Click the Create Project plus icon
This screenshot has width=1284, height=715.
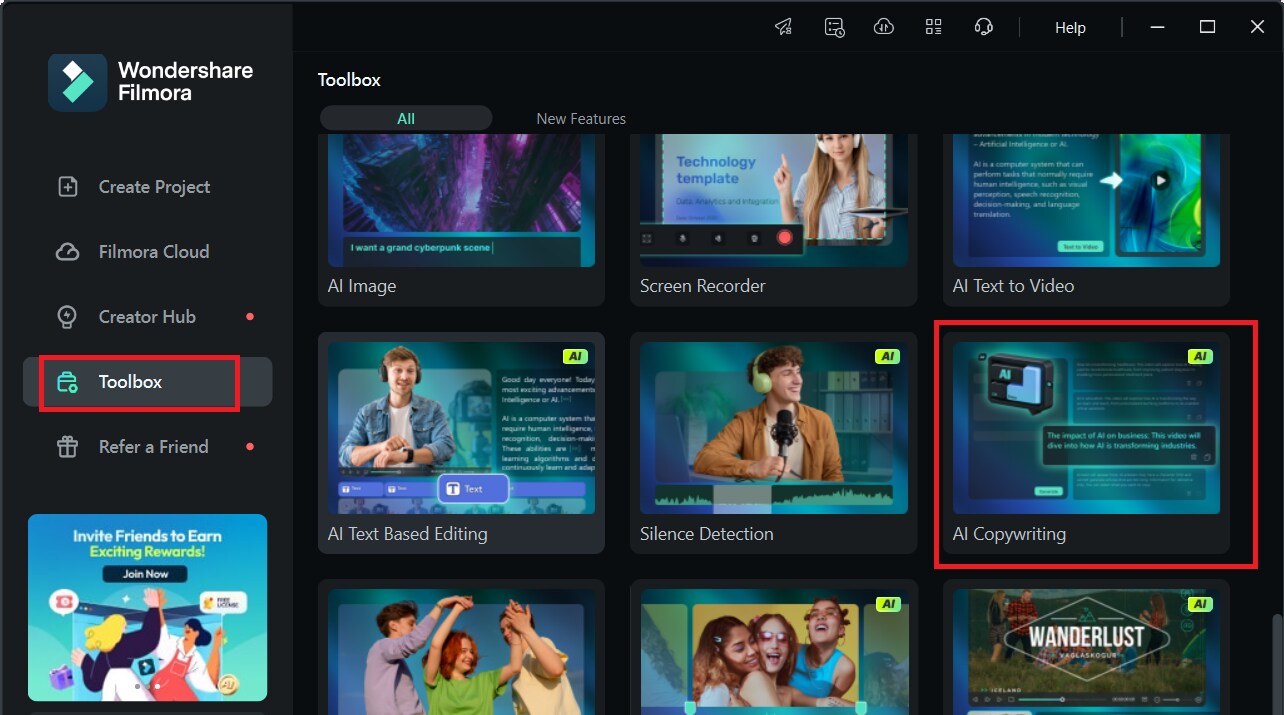pyautogui.click(x=67, y=187)
